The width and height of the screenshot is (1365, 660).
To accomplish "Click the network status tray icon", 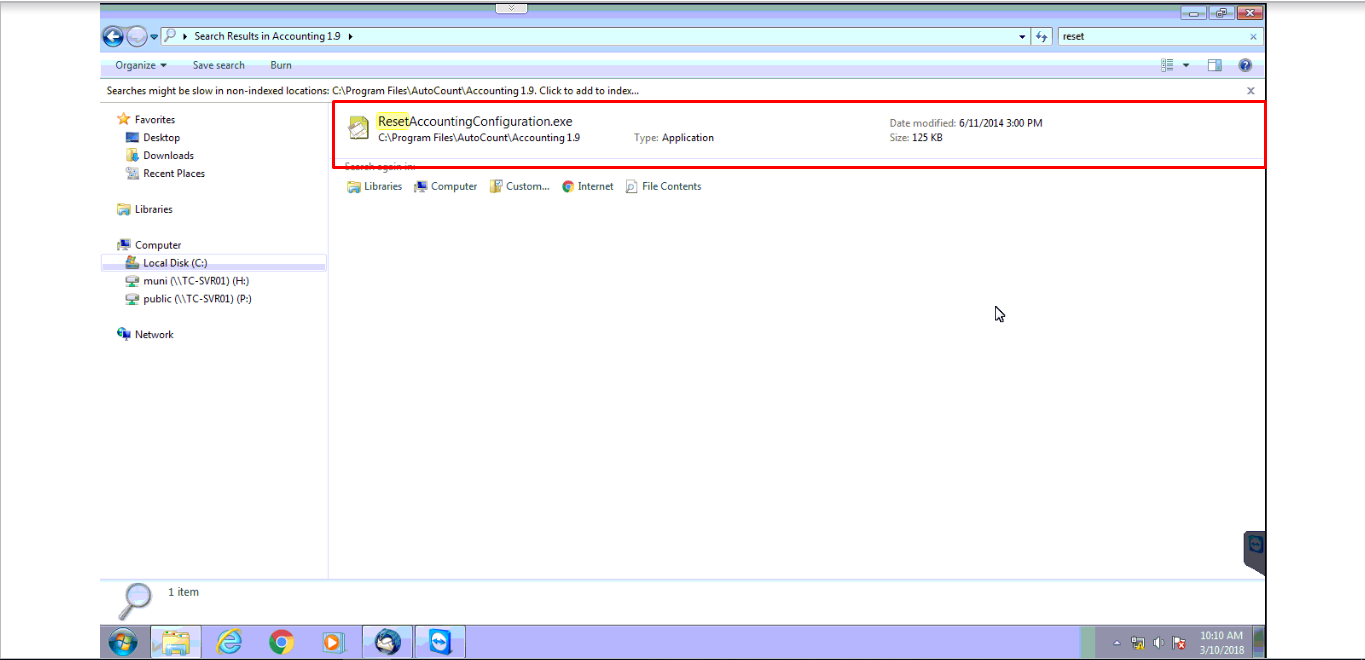I will (x=1138, y=643).
